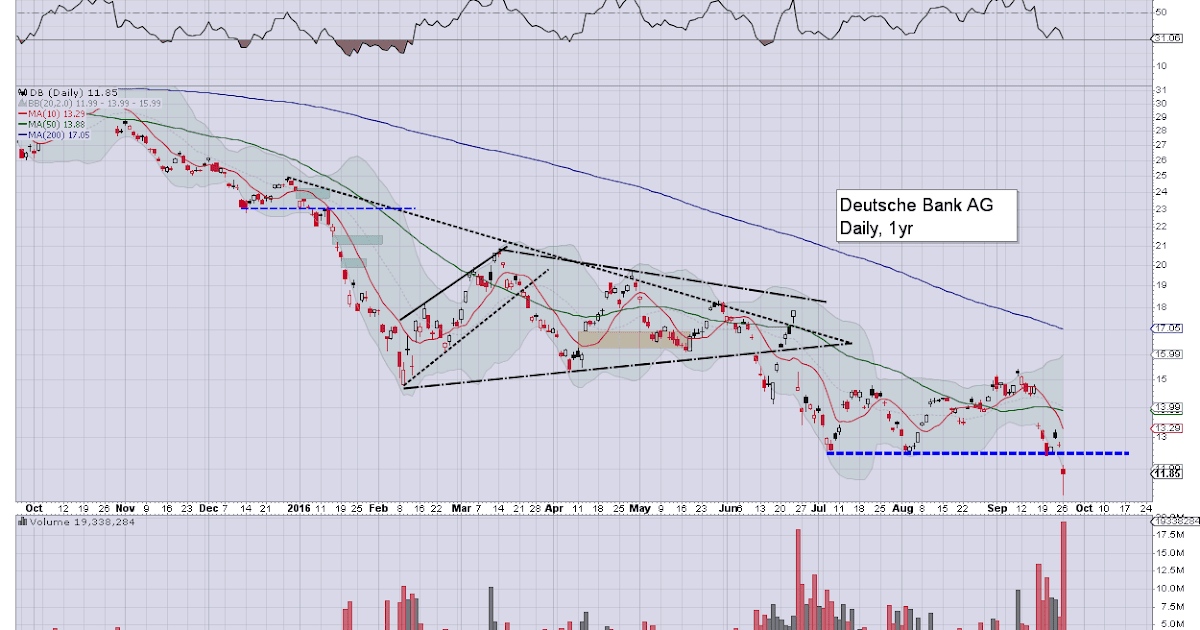Click the Apr label on date axis
1200x630 pixels.
coord(556,507)
